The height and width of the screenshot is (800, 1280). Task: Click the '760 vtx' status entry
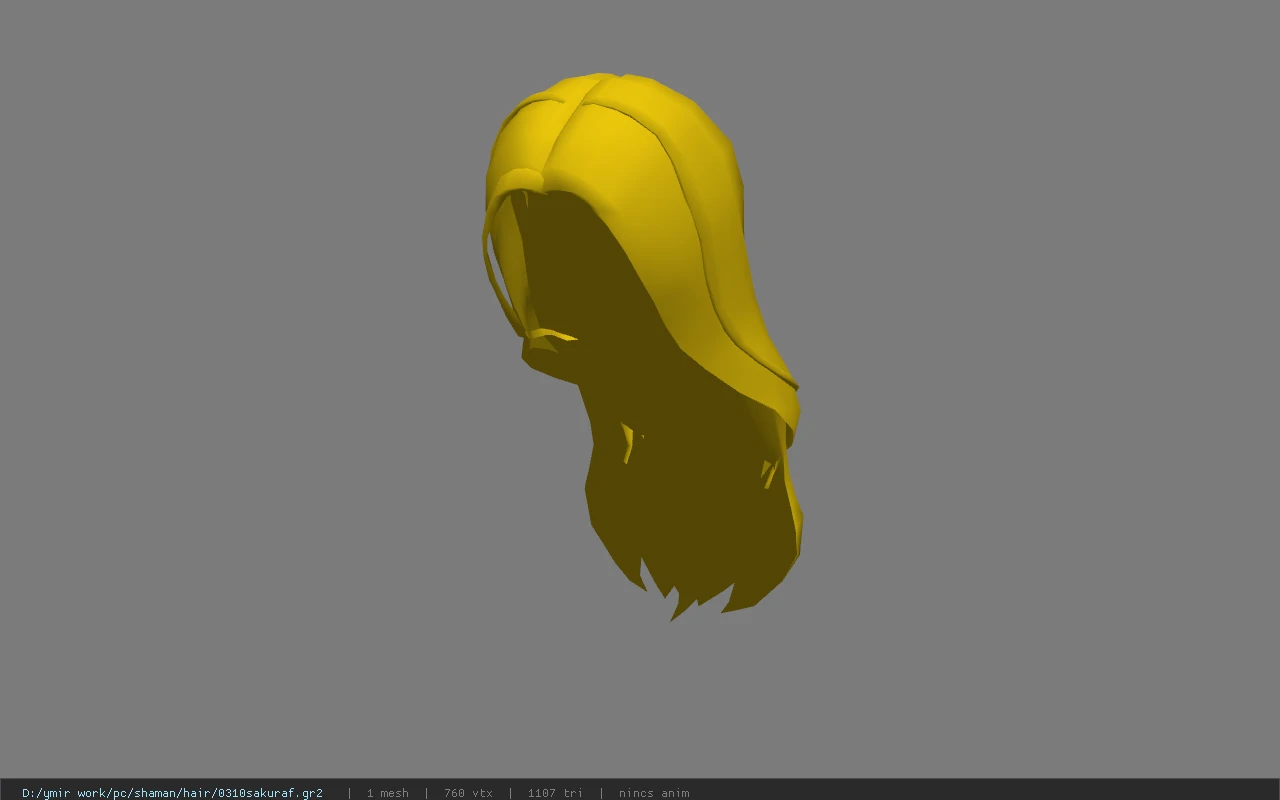(x=468, y=793)
